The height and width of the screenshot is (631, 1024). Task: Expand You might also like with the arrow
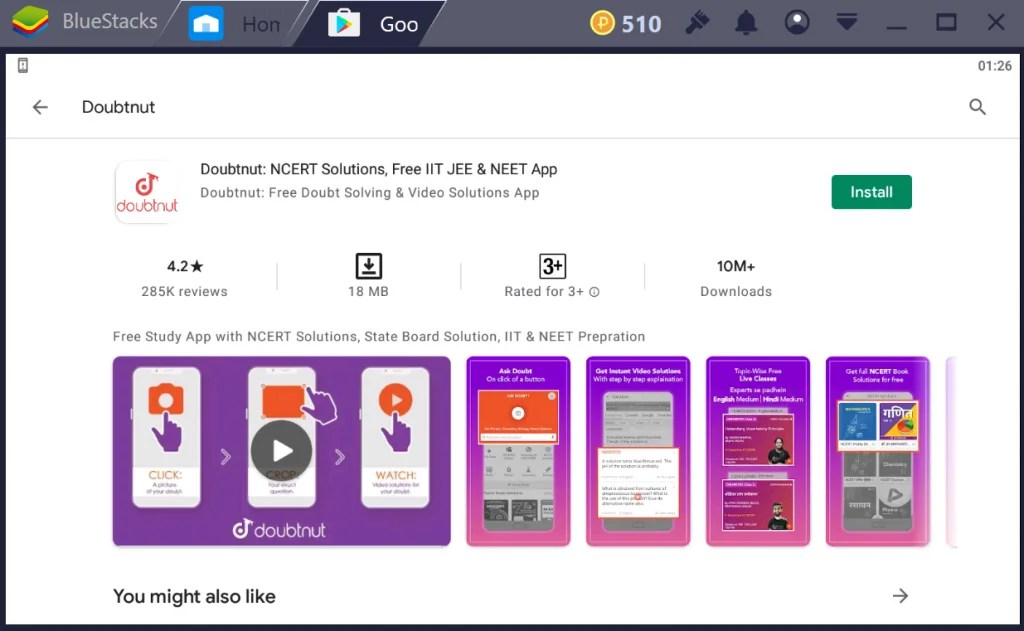click(x=900, y=596)
